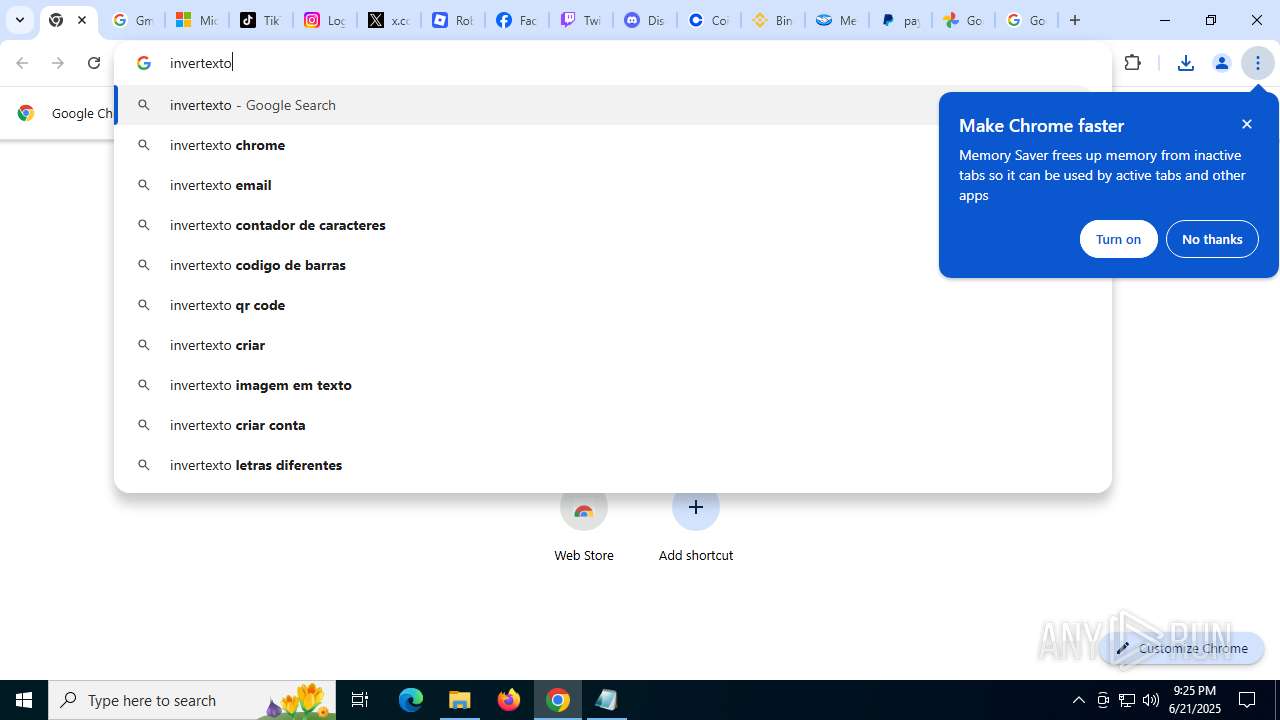Open the profile avatar icon
1280x720 pixels.
point(1221,63)
